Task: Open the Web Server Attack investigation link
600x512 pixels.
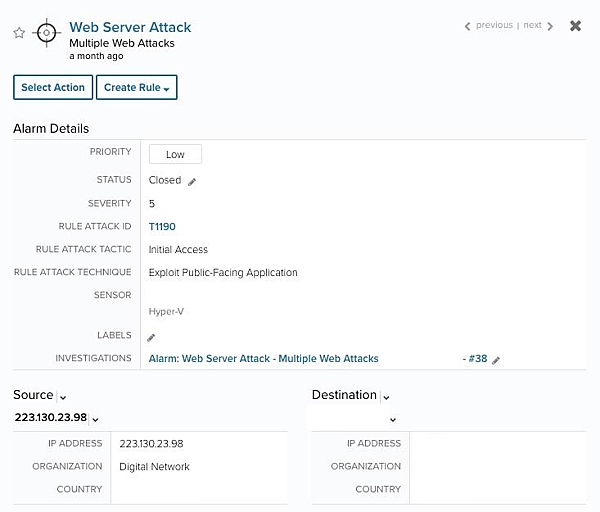Action: click(263, 358)
